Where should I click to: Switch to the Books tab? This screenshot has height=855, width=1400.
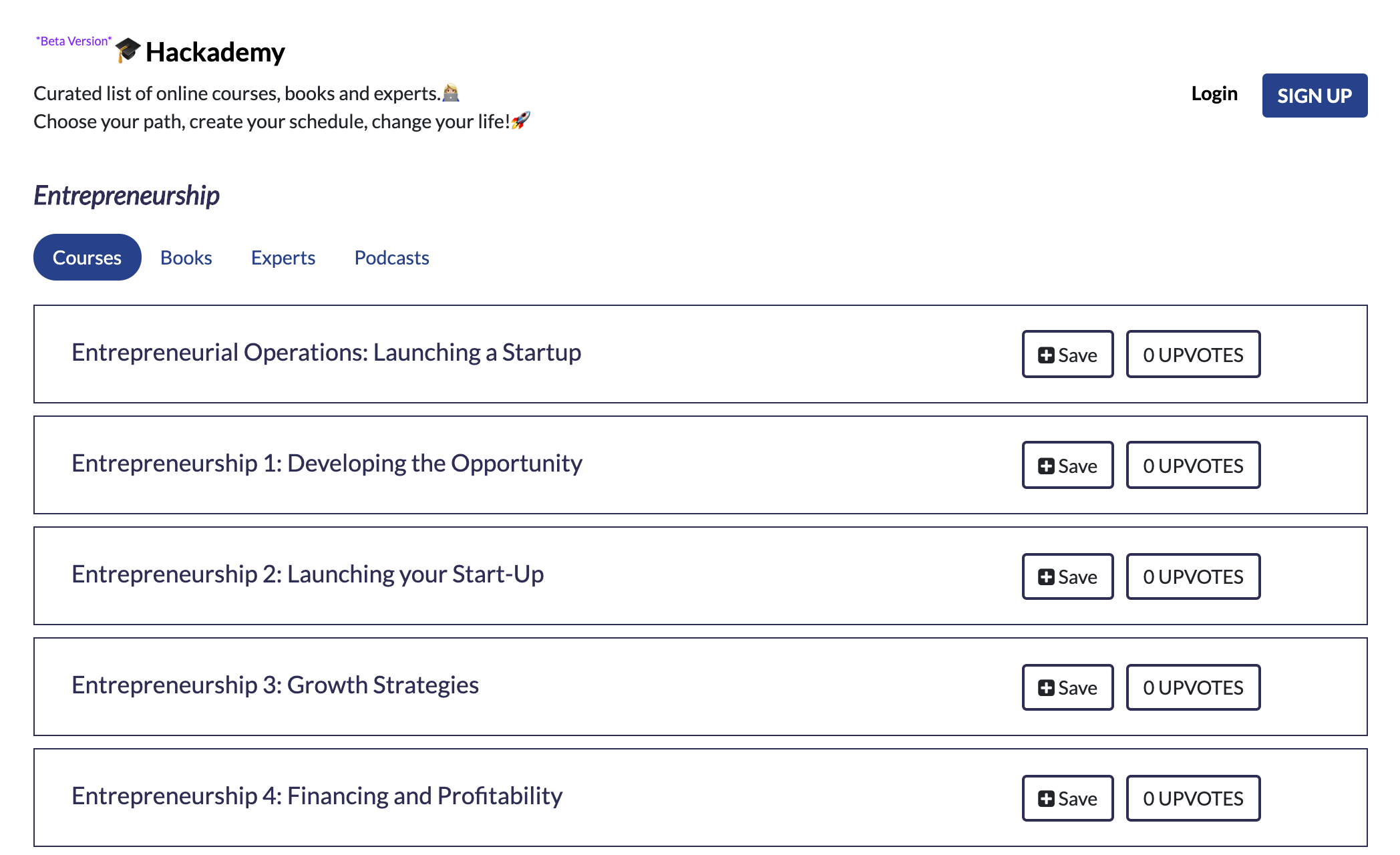[186, 258]
